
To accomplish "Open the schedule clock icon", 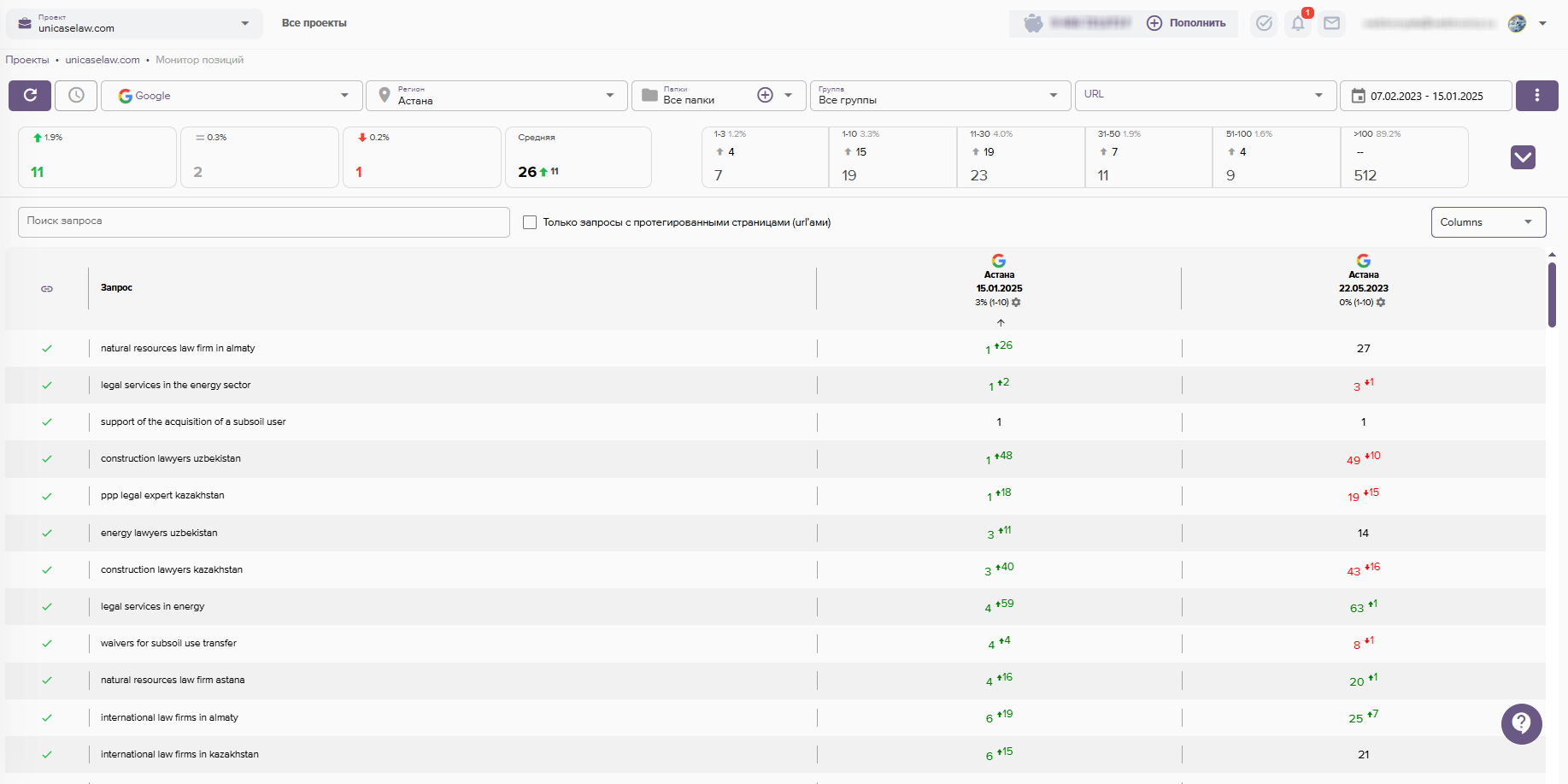I will pos(76,96).
